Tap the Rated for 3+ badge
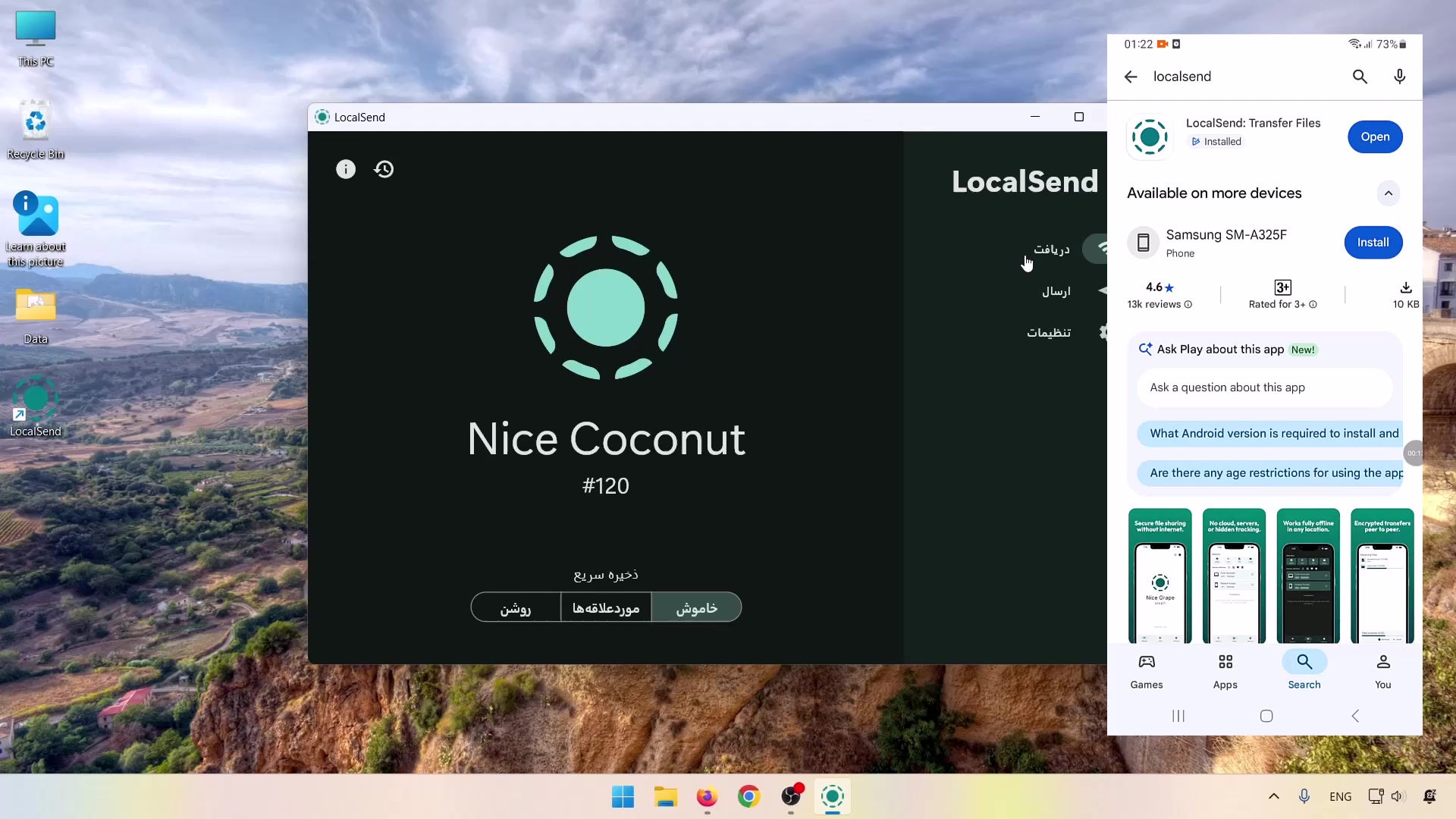 point(1282,295)
